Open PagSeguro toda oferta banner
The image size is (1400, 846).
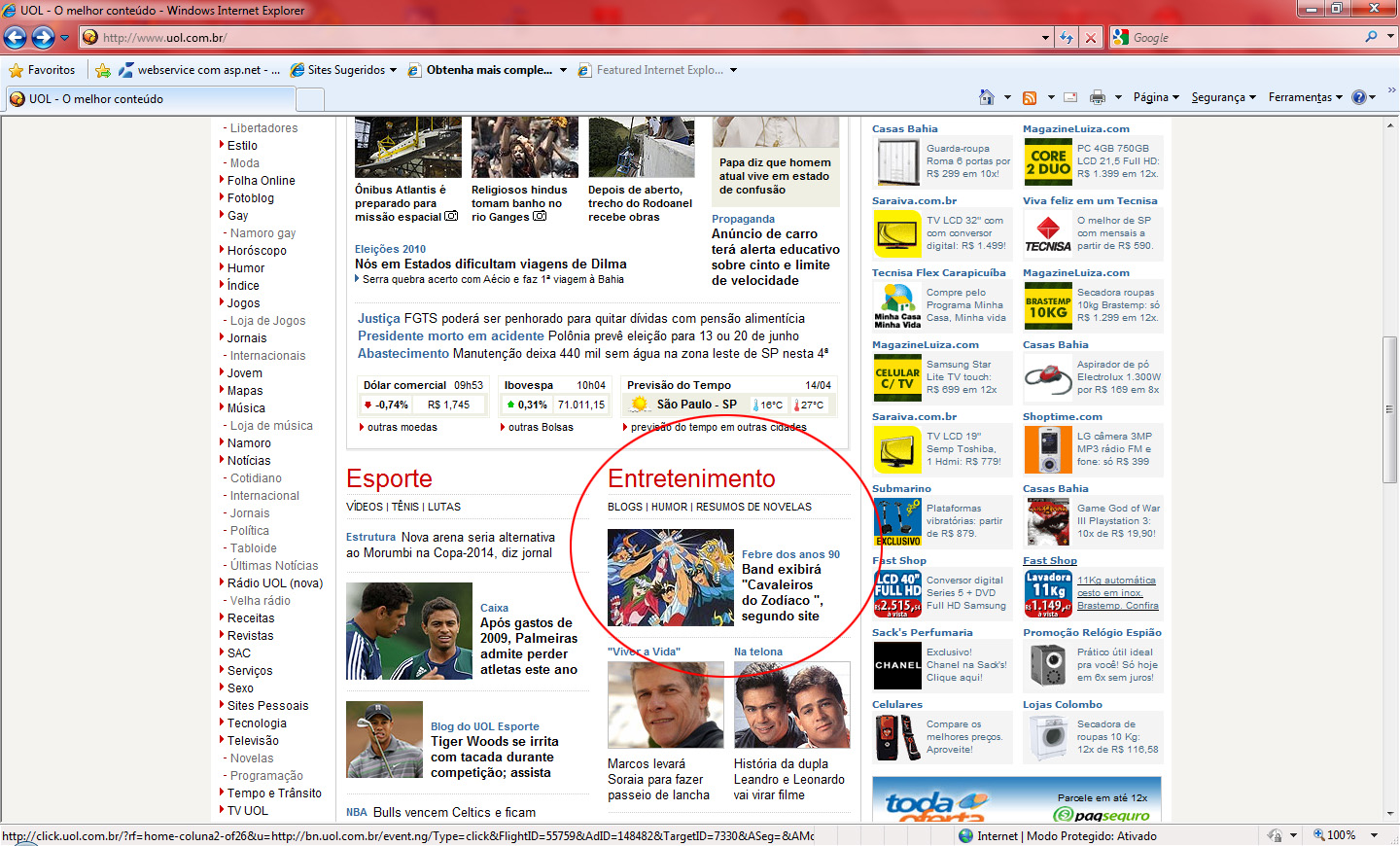(x=1017, y=799)
